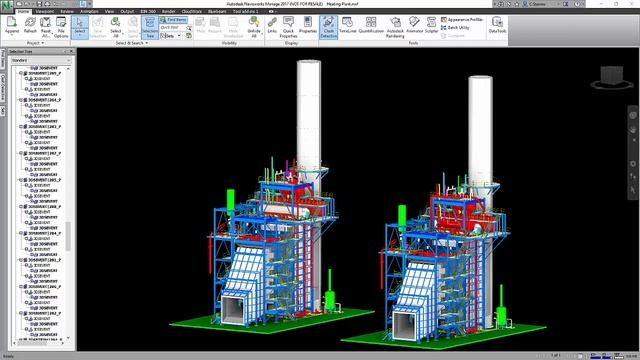
Task: Open the docked Sets side tab
Action: pyautogui.click(x=3, y=111)
